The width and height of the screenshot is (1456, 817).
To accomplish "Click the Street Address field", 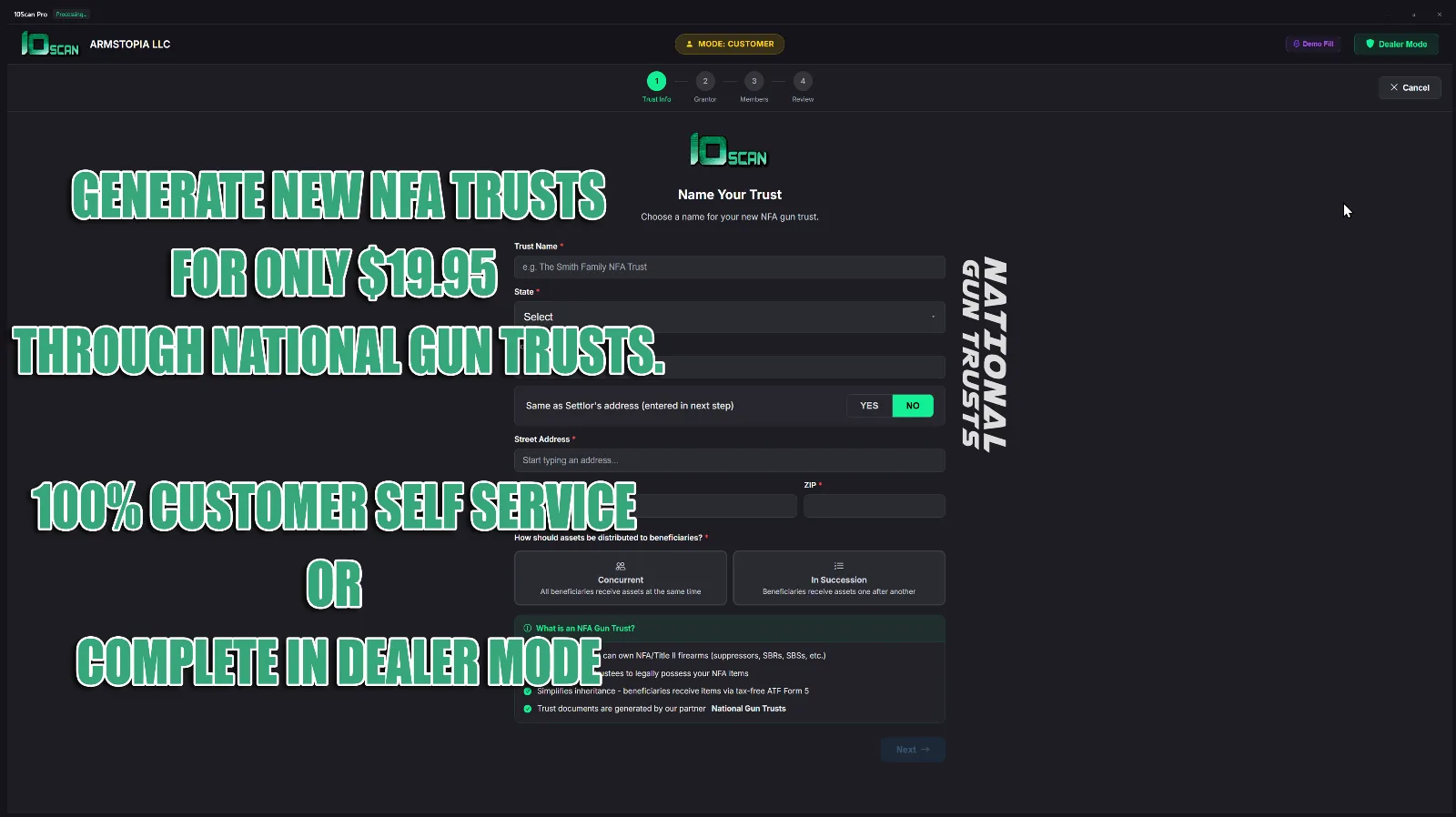I will pyautogui.click(x=729, y=460).
